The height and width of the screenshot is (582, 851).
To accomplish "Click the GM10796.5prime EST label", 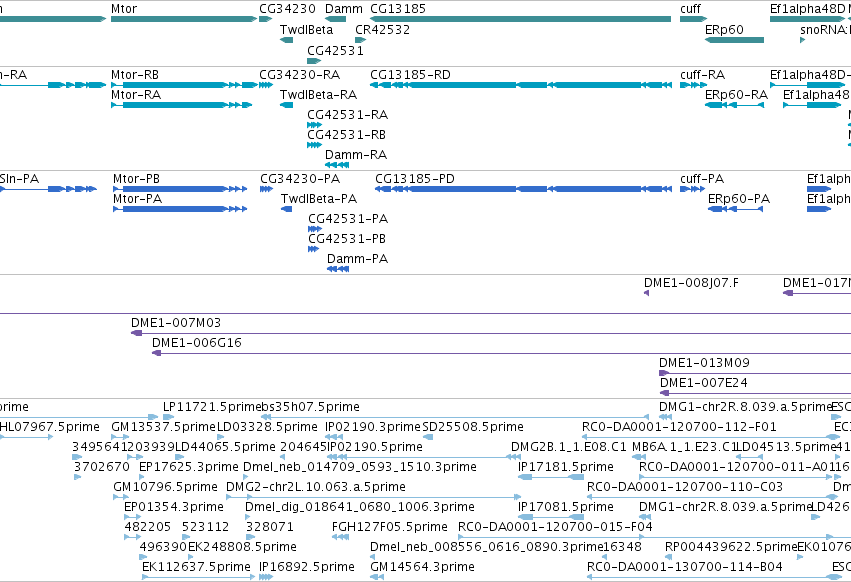I will [165, 487].
